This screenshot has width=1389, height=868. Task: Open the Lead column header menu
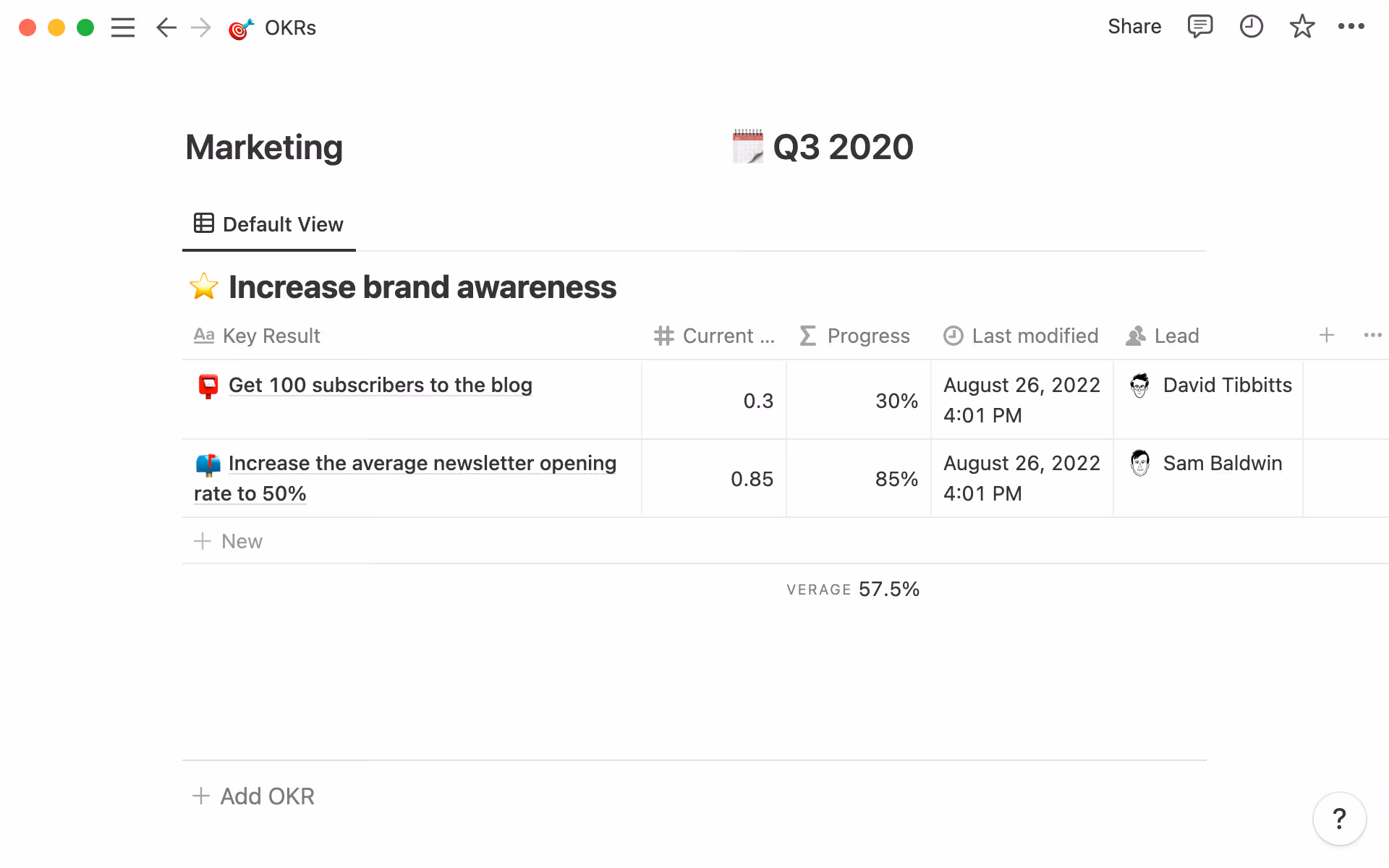pos(1176,336)
